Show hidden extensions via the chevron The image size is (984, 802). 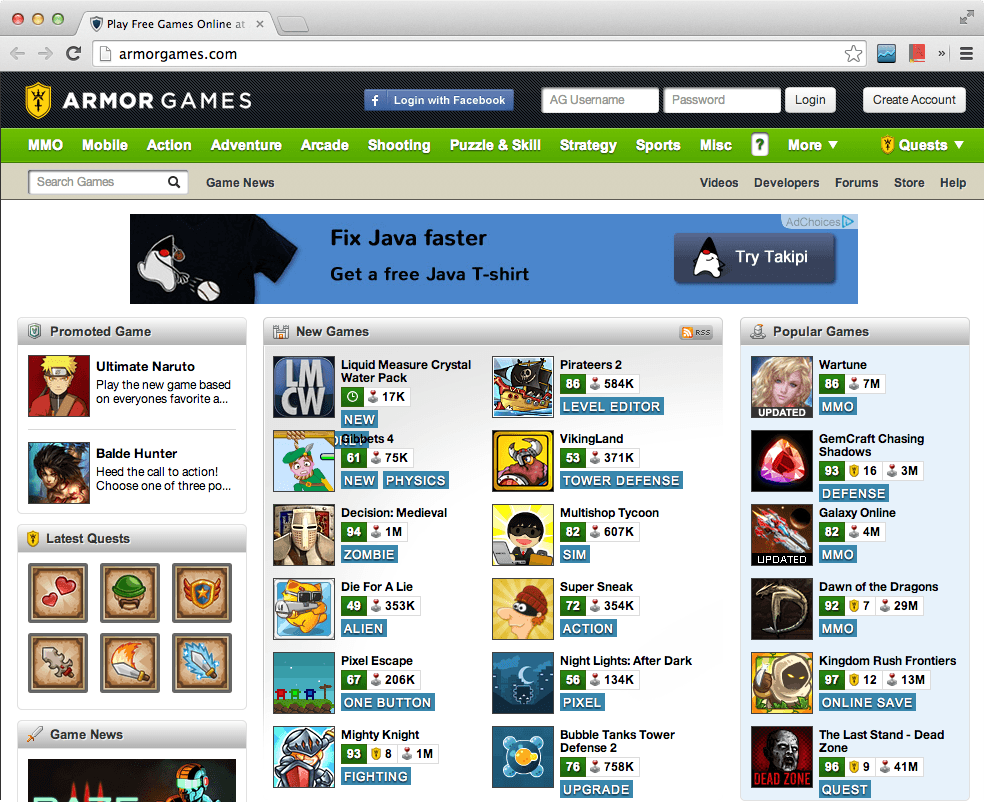(x=941, y=54)
